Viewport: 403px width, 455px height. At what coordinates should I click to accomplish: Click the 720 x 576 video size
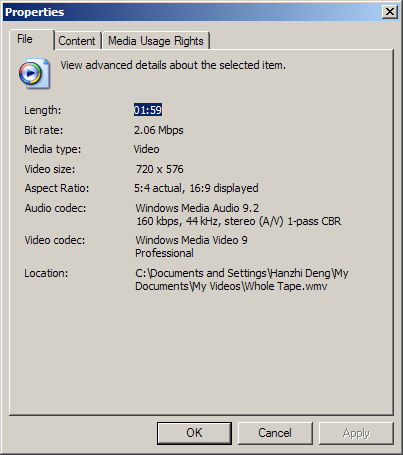coord(160,169)
